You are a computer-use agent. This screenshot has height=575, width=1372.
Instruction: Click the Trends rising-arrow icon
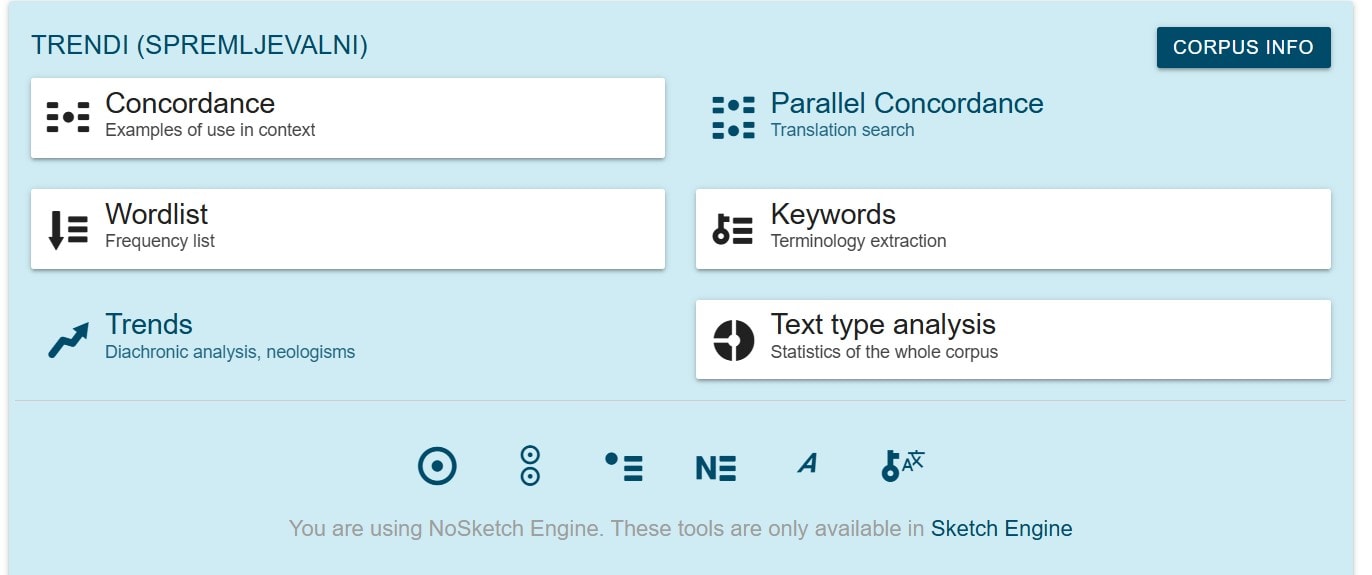coord(68,340)
